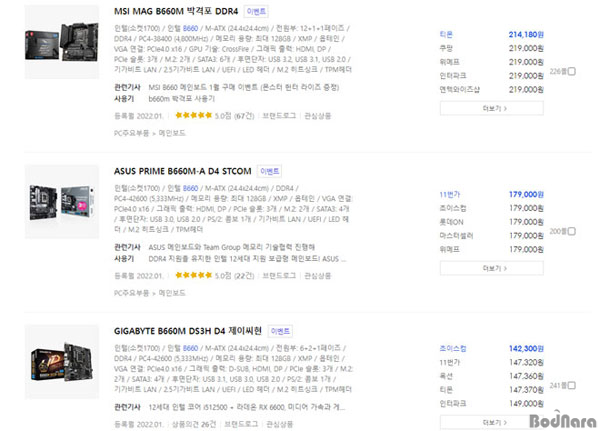Click the 이벤트 badge next to MSI MAG B660M

[256, 11]
